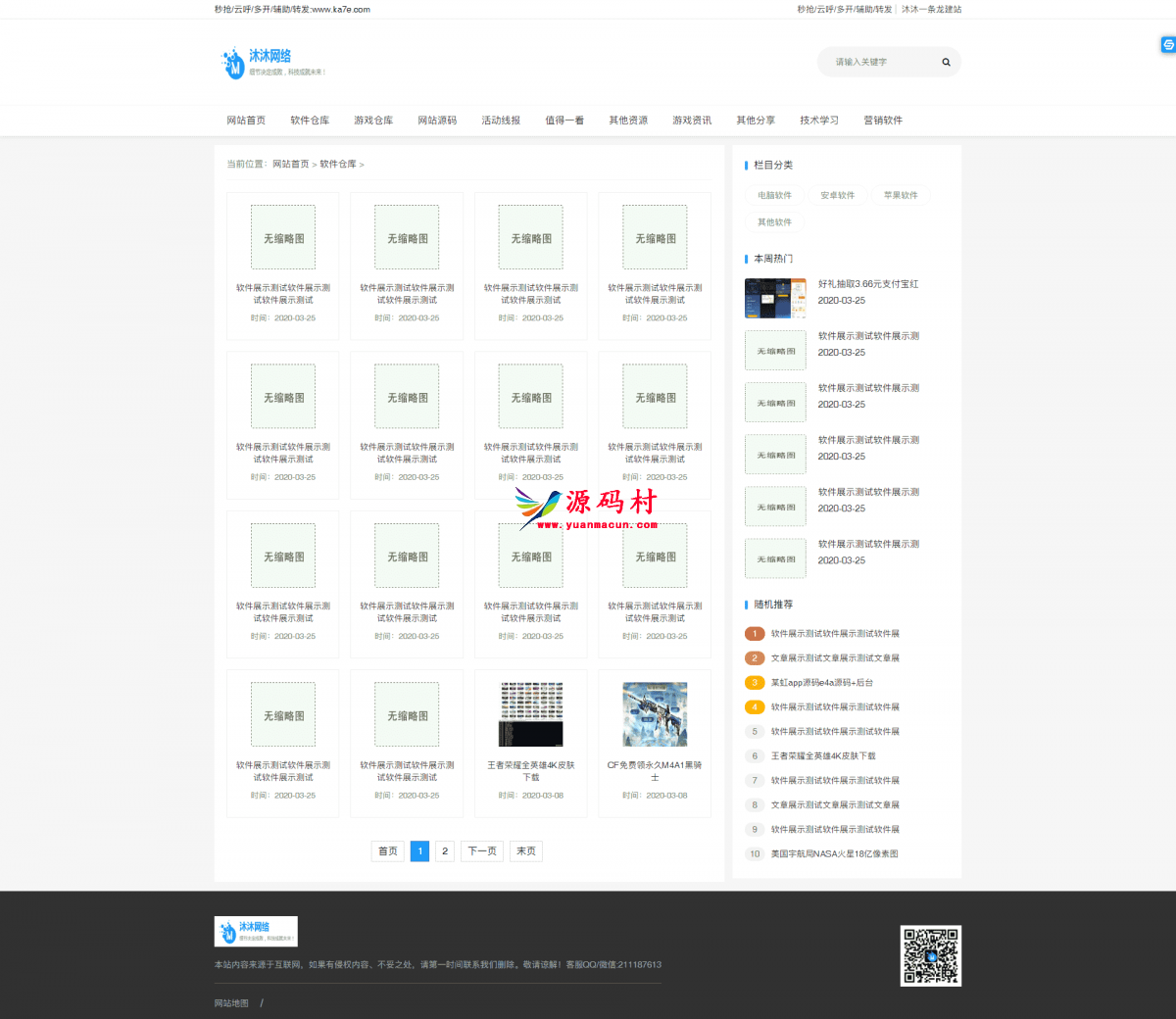Select the 技术学习 menu item
Viewport: 1176px width, 1019px height.
[819, 121]
